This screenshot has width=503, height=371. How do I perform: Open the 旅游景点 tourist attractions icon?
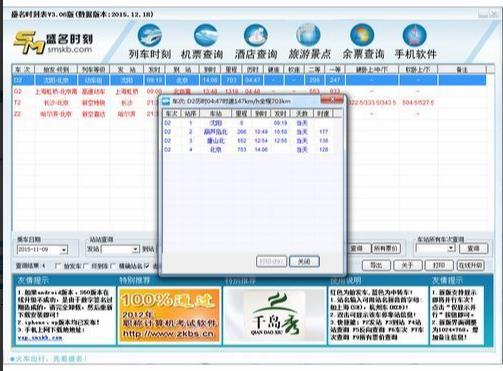[x=309, y=42]
